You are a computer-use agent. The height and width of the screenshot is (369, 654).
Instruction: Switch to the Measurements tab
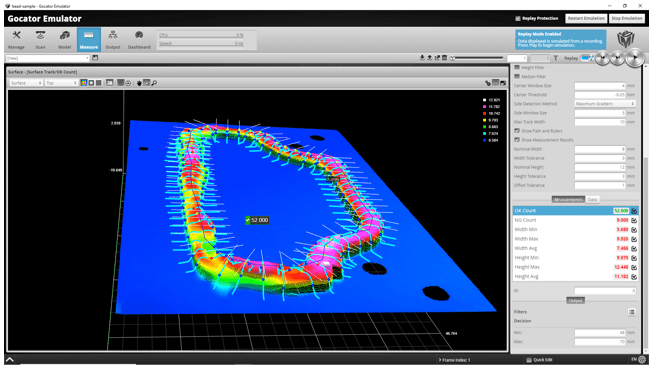tap(568, 200)
